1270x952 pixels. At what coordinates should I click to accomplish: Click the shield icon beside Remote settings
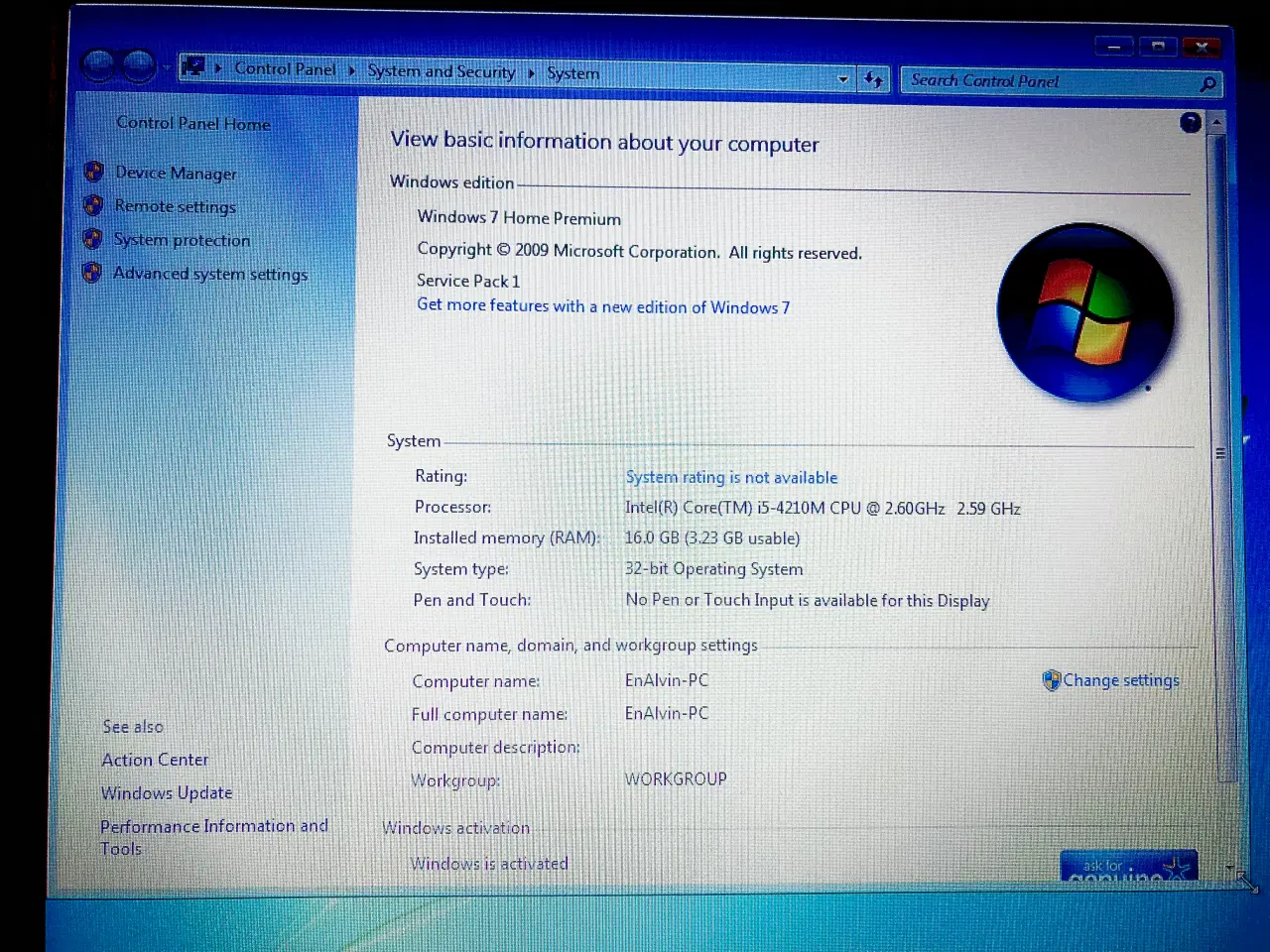coord(93,205)
